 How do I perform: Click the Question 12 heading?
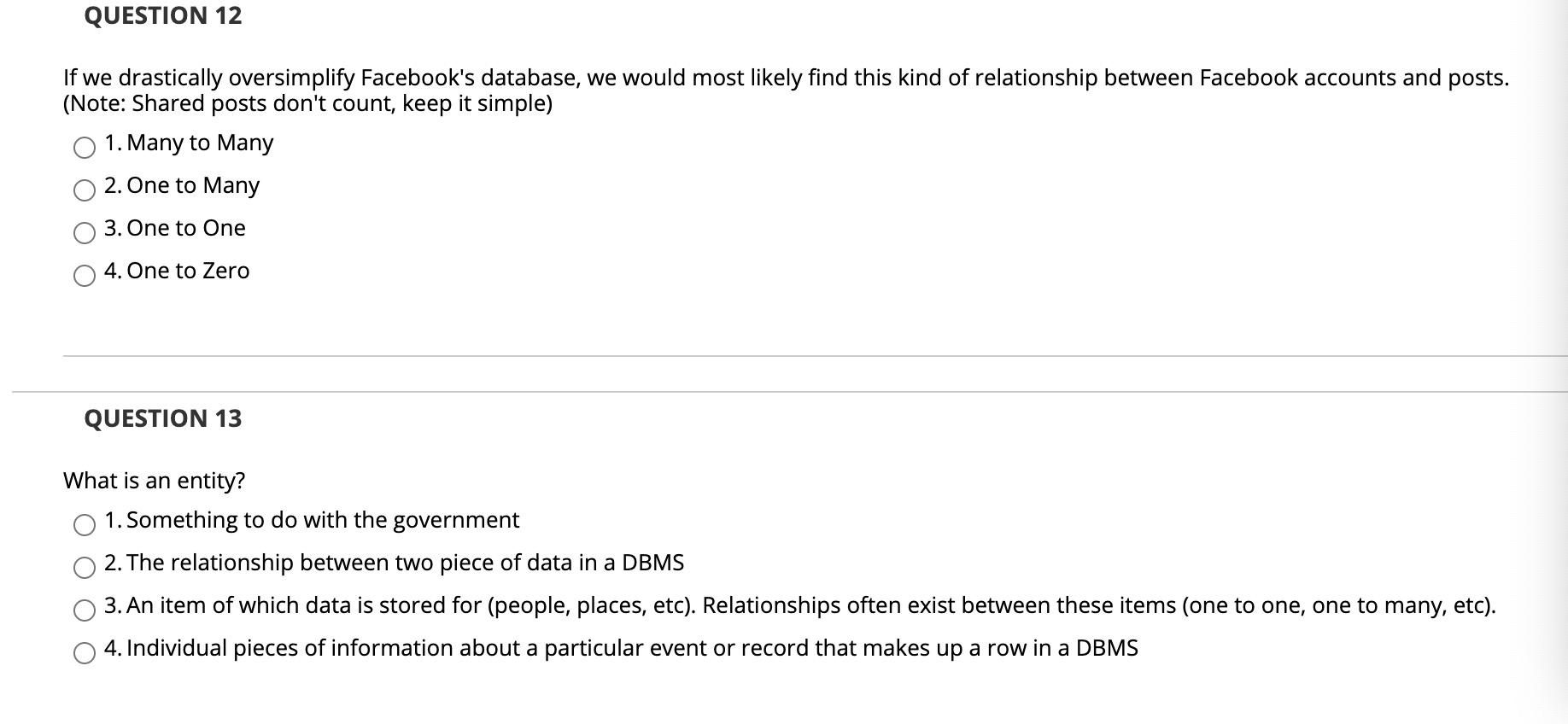161,15
